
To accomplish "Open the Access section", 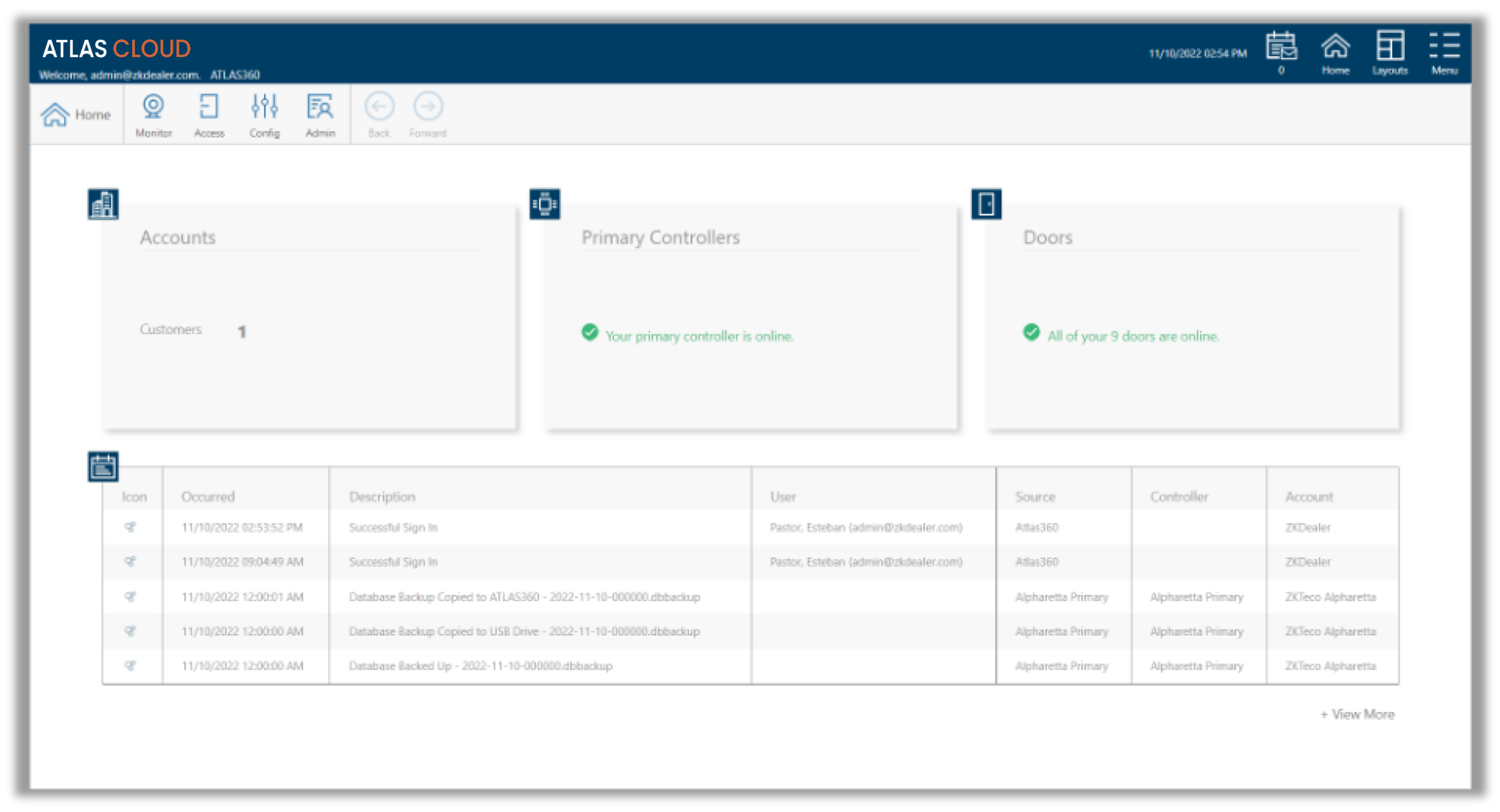I will 209,114.
